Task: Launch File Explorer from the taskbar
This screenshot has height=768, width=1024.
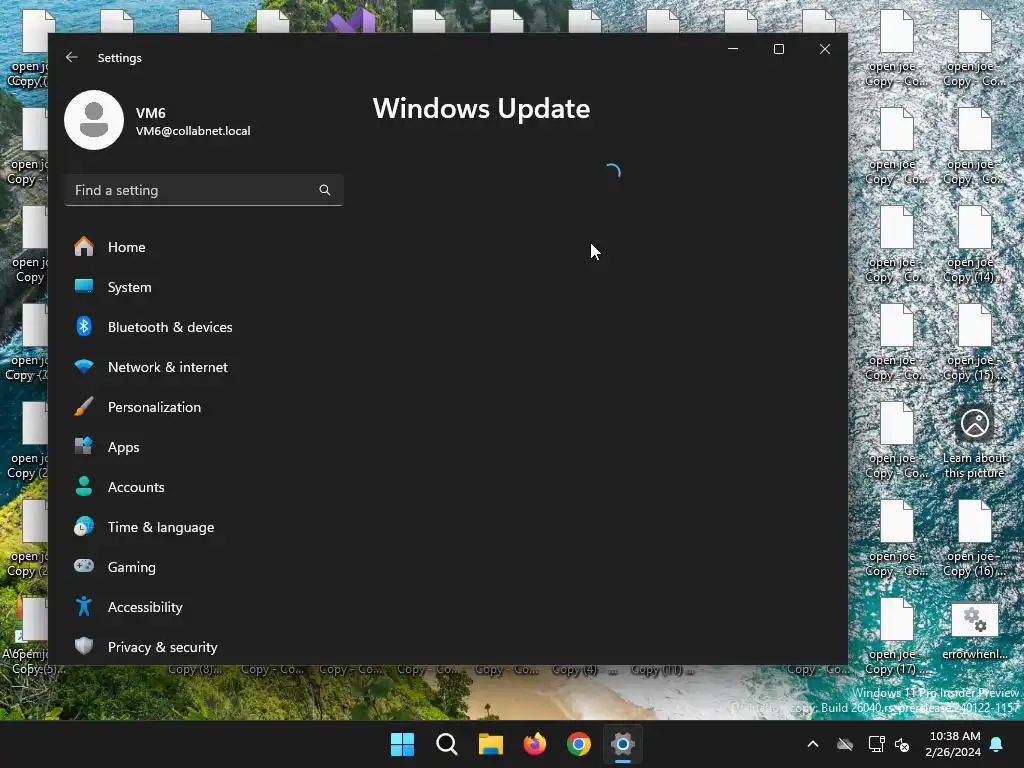Action: 490,744
